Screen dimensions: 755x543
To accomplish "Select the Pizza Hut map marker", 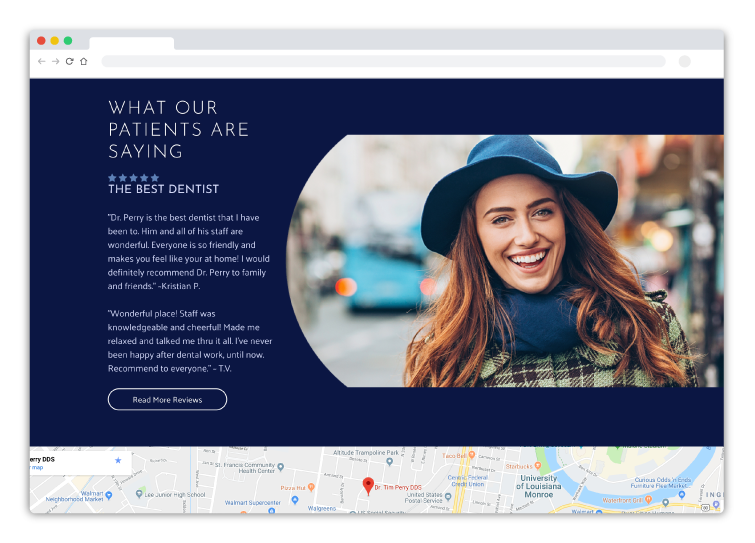I will click(311, 487).
